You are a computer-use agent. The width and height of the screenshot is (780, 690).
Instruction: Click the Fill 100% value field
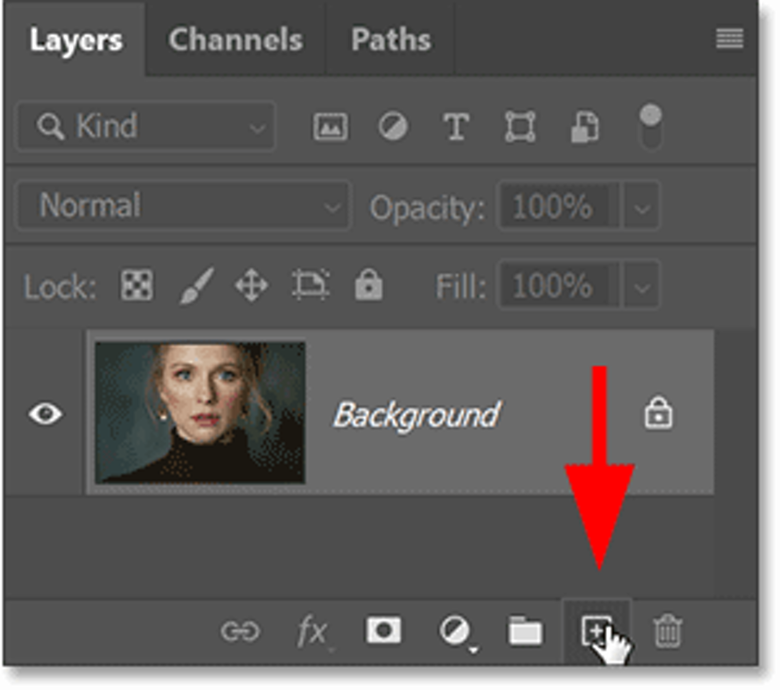[559, 286]
